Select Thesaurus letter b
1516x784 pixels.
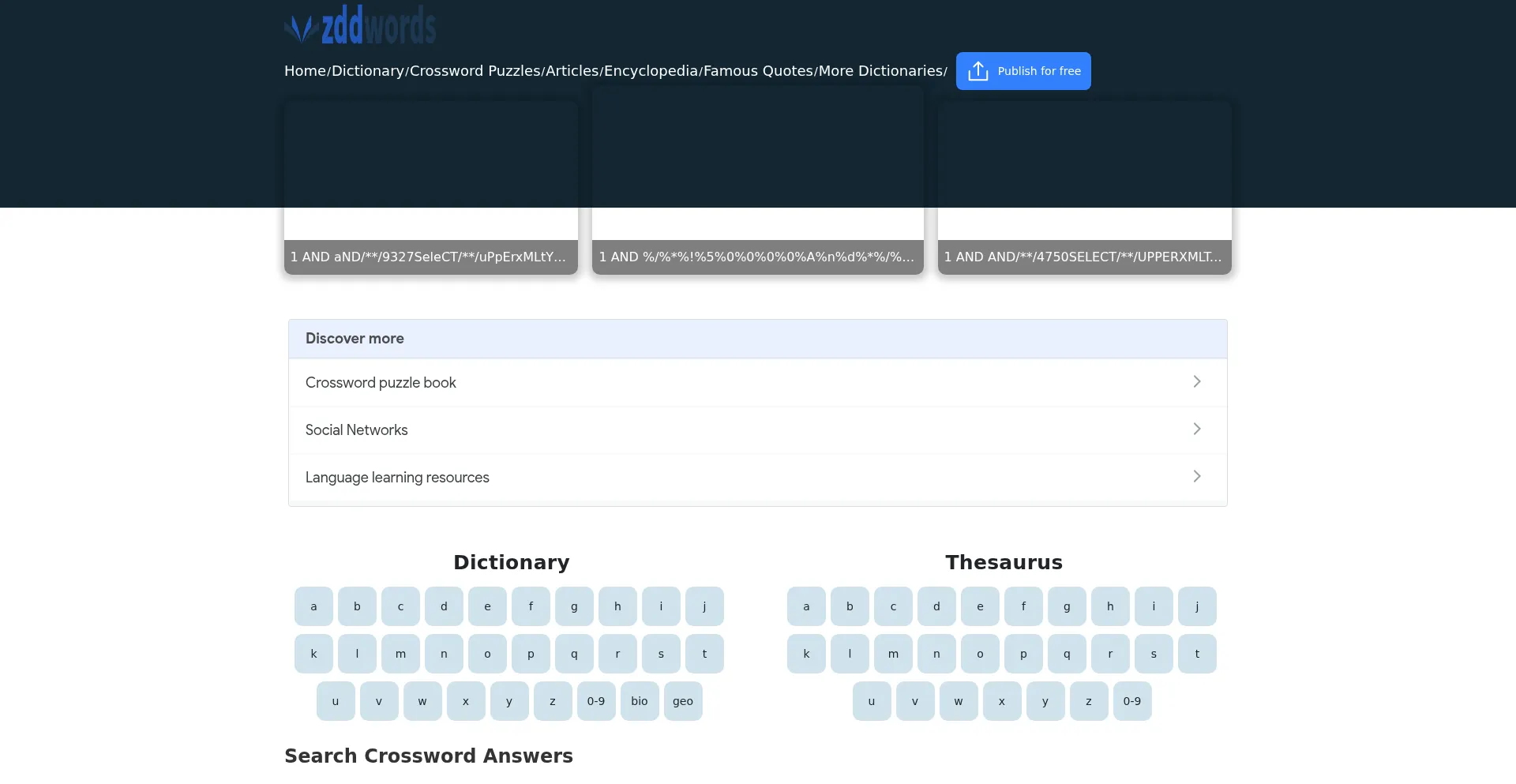850,606
